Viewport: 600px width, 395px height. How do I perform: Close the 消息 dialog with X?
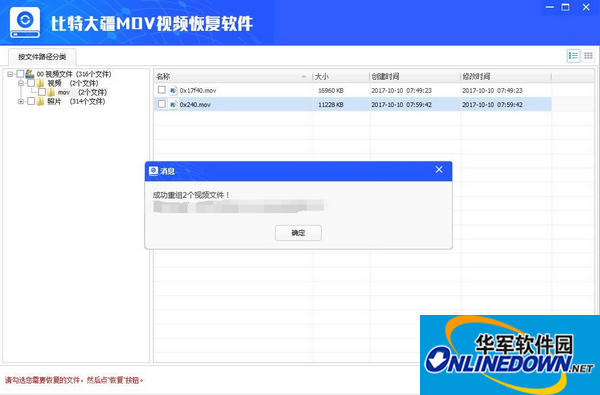point(439,170)
